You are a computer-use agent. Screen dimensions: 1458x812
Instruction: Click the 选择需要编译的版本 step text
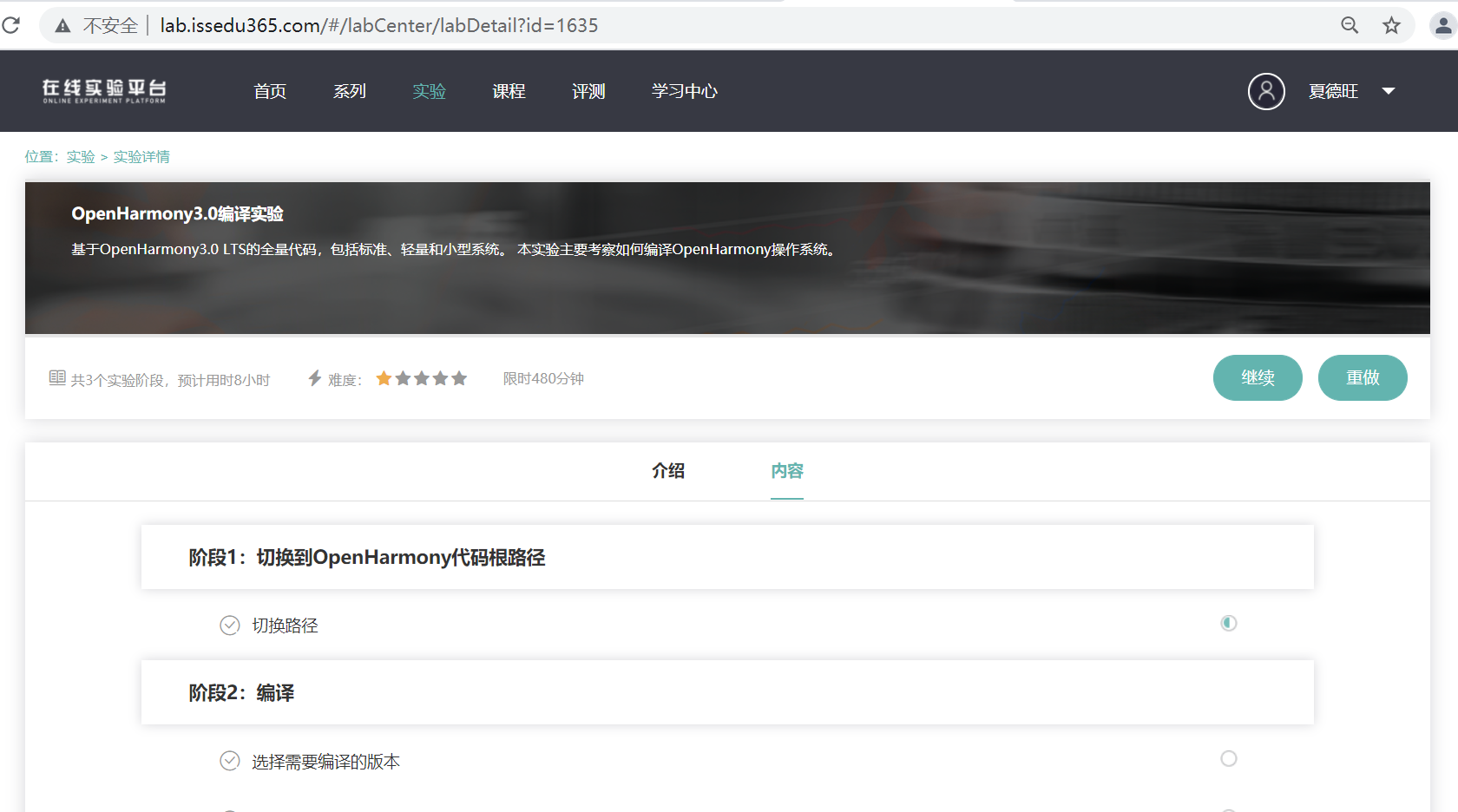[325, 762]
